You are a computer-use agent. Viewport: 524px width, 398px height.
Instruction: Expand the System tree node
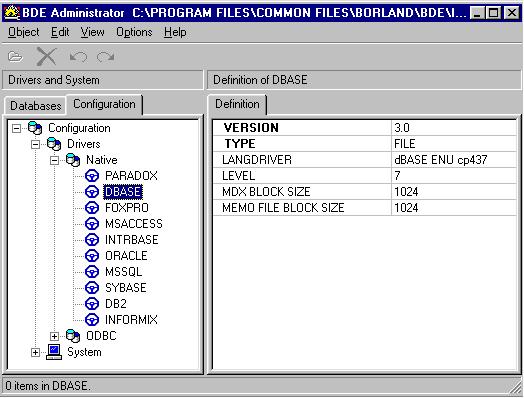click(x=35, y=352)
